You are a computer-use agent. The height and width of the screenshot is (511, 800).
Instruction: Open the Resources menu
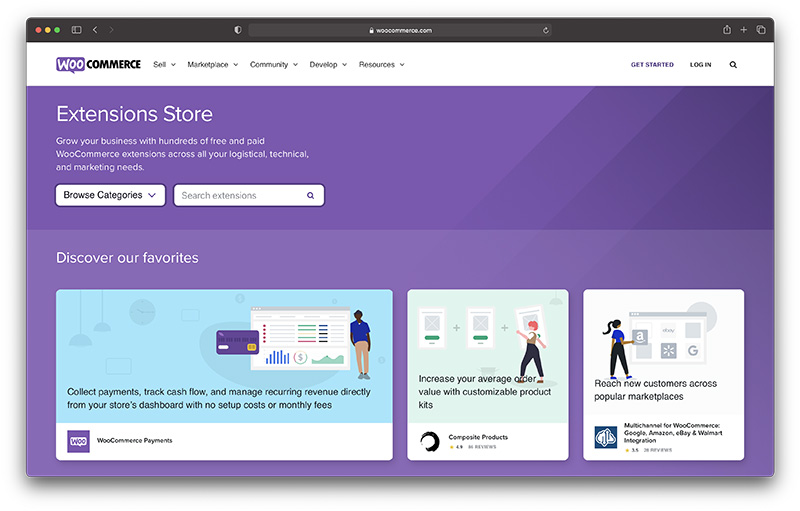coord(381,65)
